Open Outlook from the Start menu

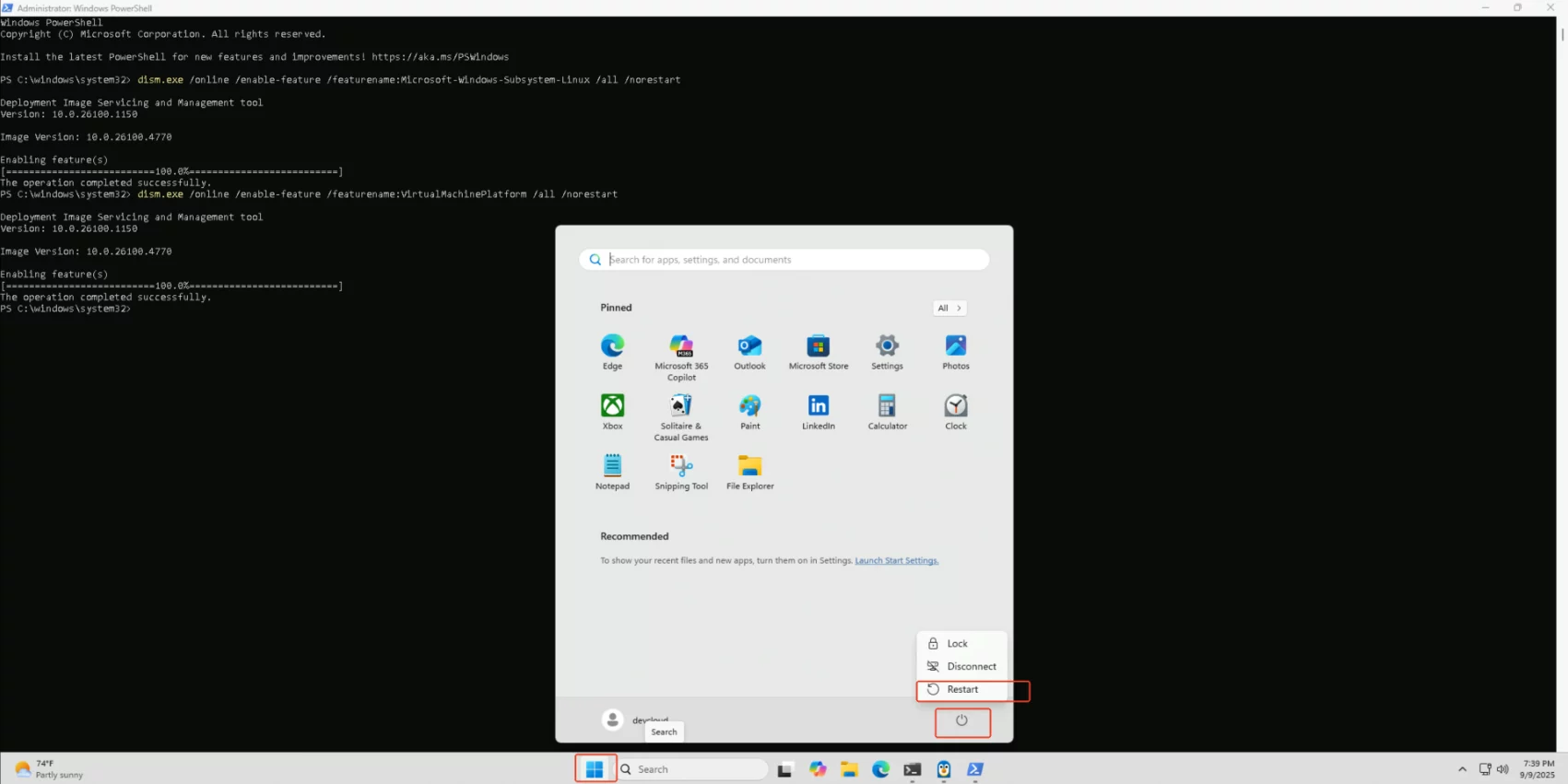click(x=749, y=352)
